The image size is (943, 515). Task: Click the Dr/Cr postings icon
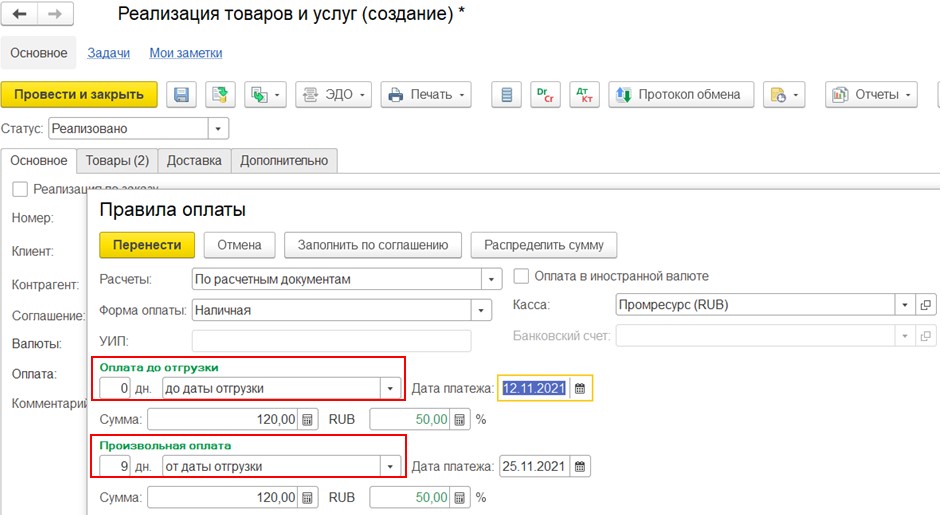[545, 95]
